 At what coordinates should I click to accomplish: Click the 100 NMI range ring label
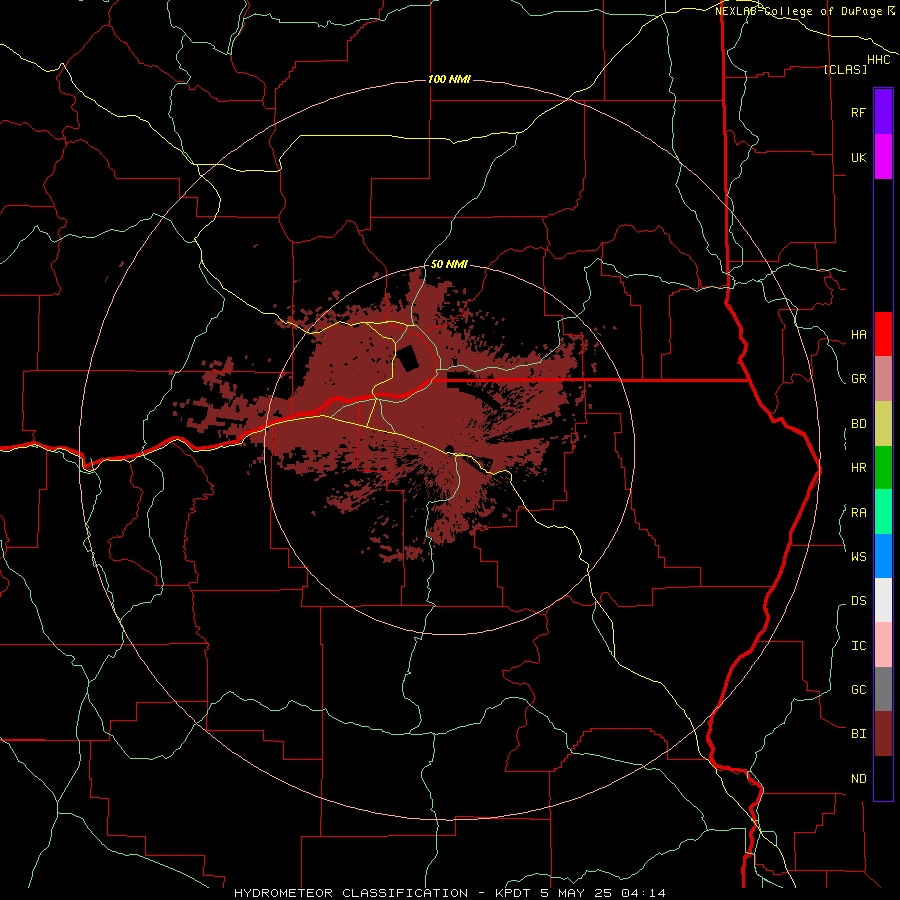pos(449,79)
